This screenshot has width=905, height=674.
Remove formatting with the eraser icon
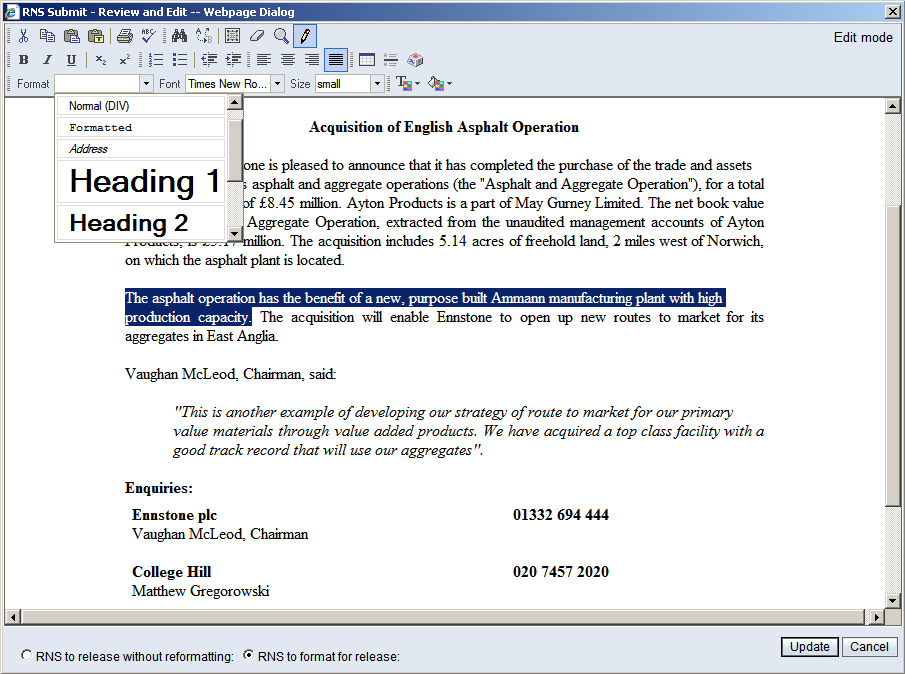[257, 36]
